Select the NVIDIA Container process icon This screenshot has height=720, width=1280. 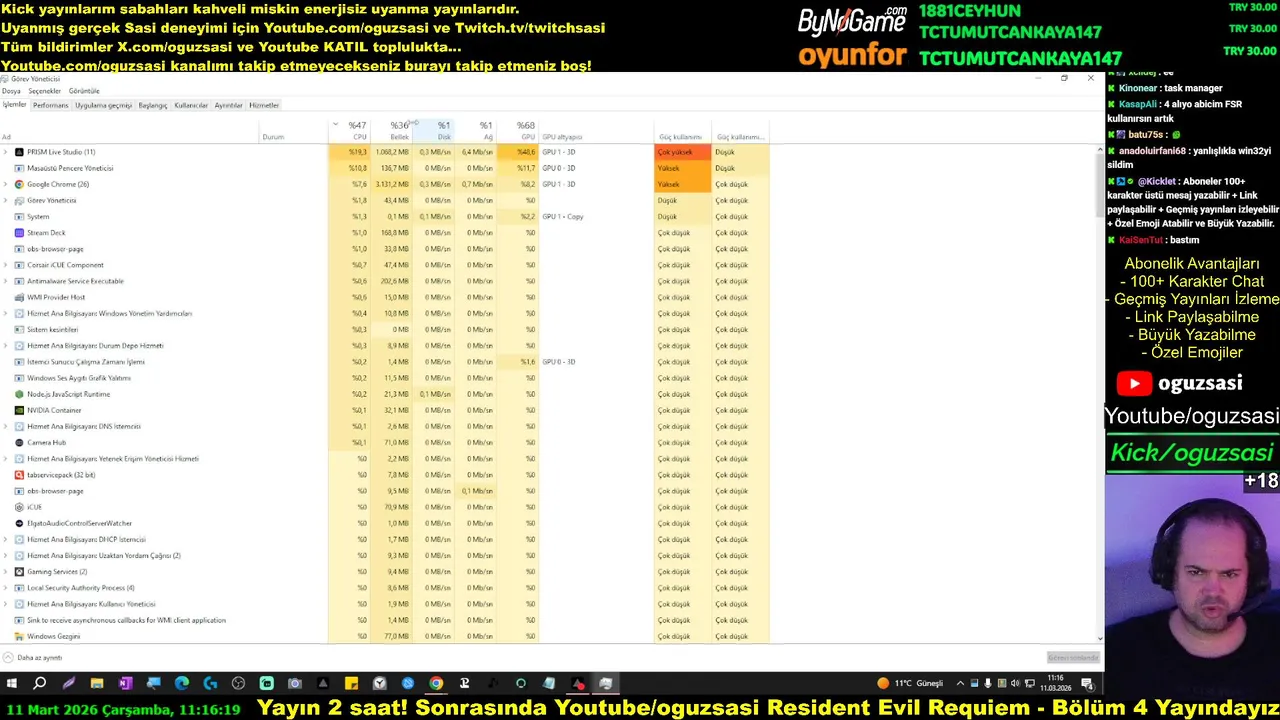tap(19, 410)
